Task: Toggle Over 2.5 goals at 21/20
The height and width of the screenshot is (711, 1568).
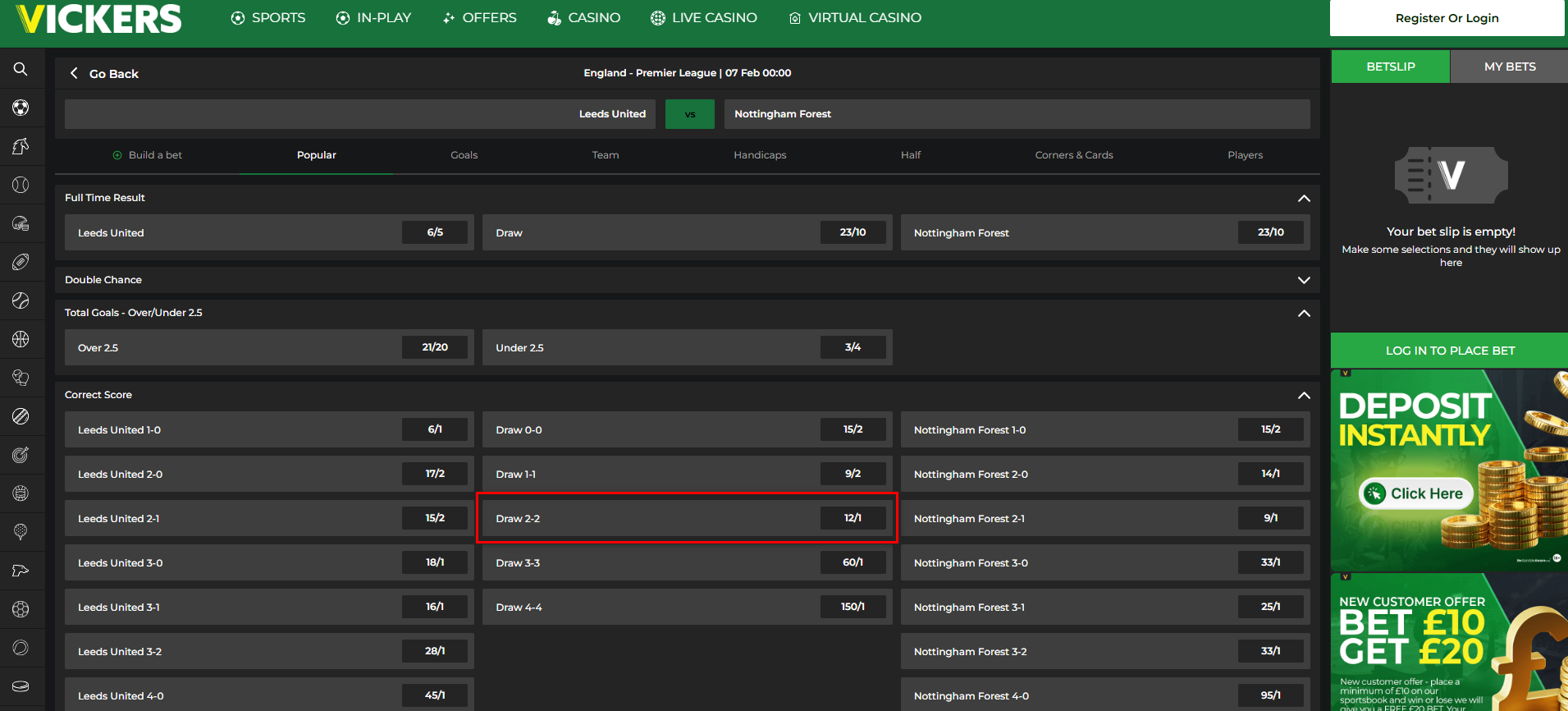Action: click(x=269, y=347)
